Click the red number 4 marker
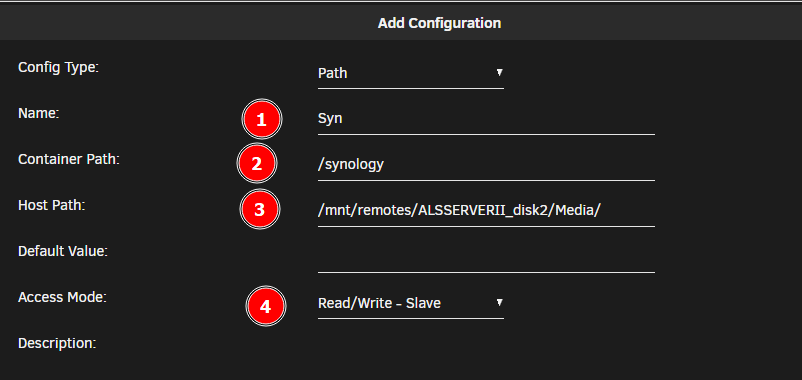The image size is (802, 380). coord(265,306)
